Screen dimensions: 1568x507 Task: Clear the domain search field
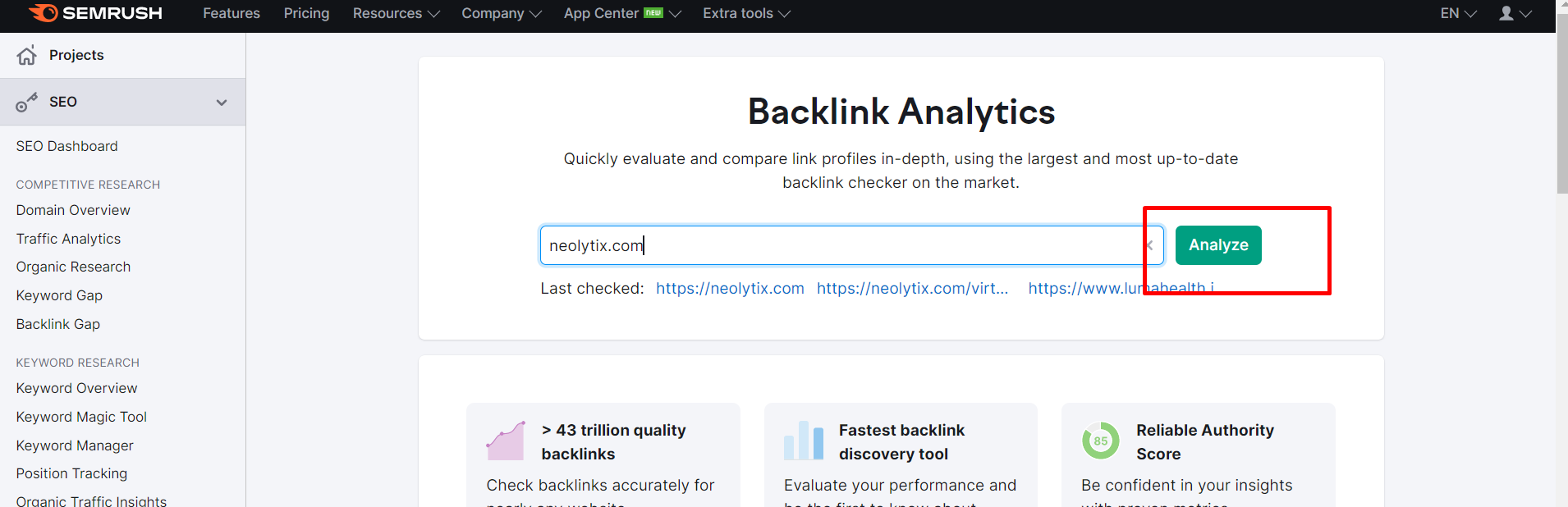tap(1149, 245)
